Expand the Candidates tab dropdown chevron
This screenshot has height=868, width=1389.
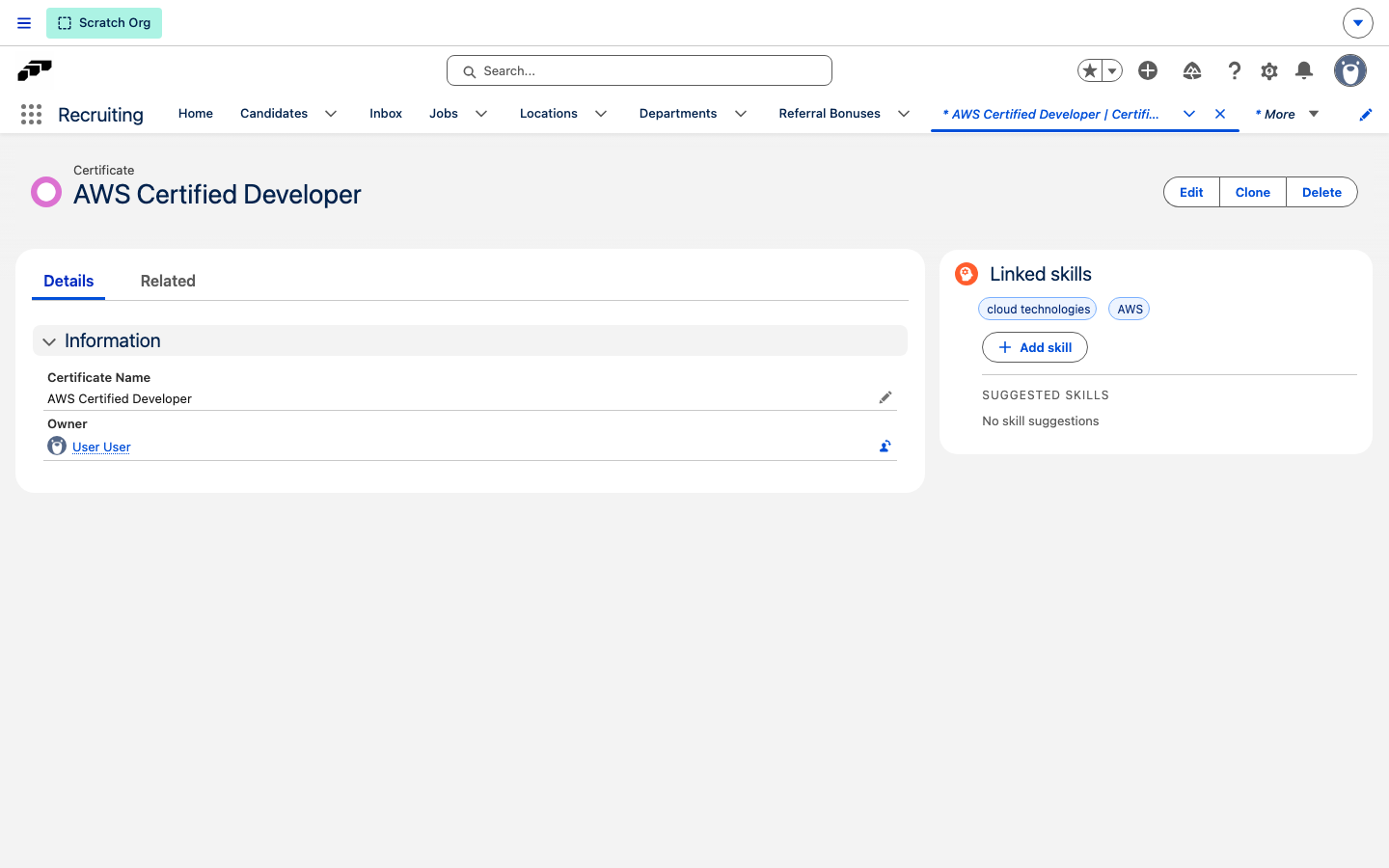331,114
